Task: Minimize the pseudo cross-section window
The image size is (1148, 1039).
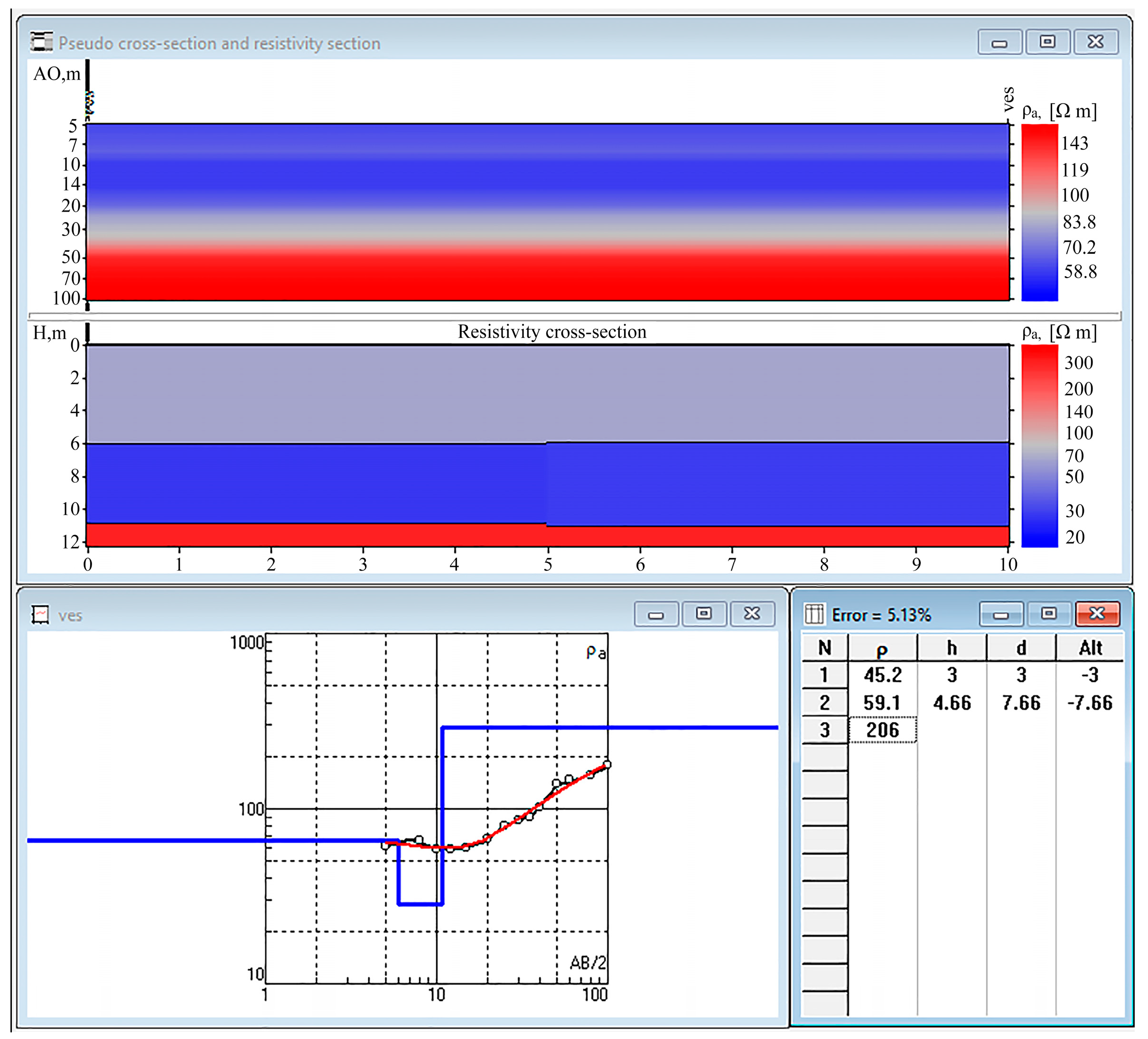Action: [x=999, y=43]
